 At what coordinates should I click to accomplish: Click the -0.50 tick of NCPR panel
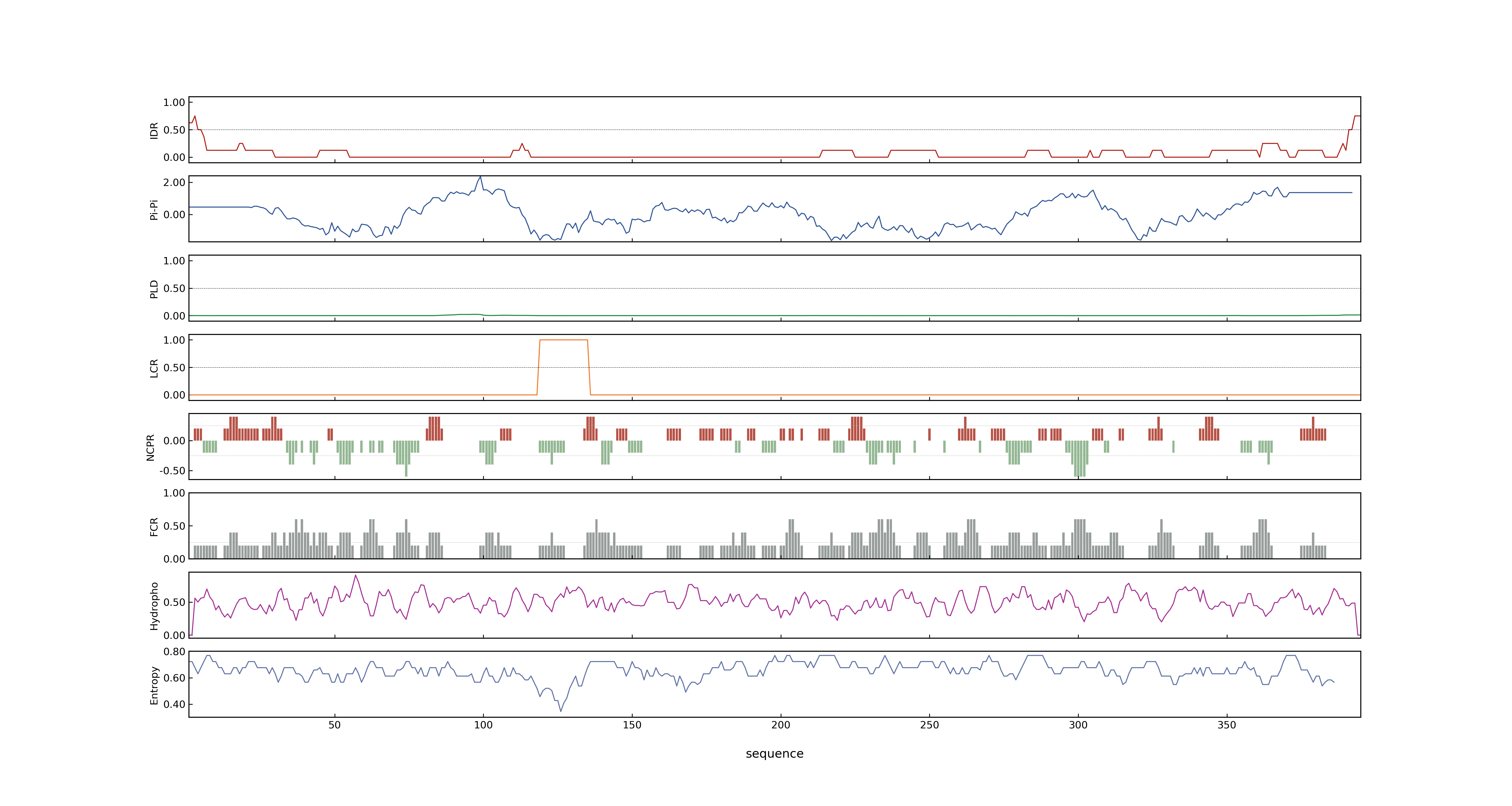(172, 471)
